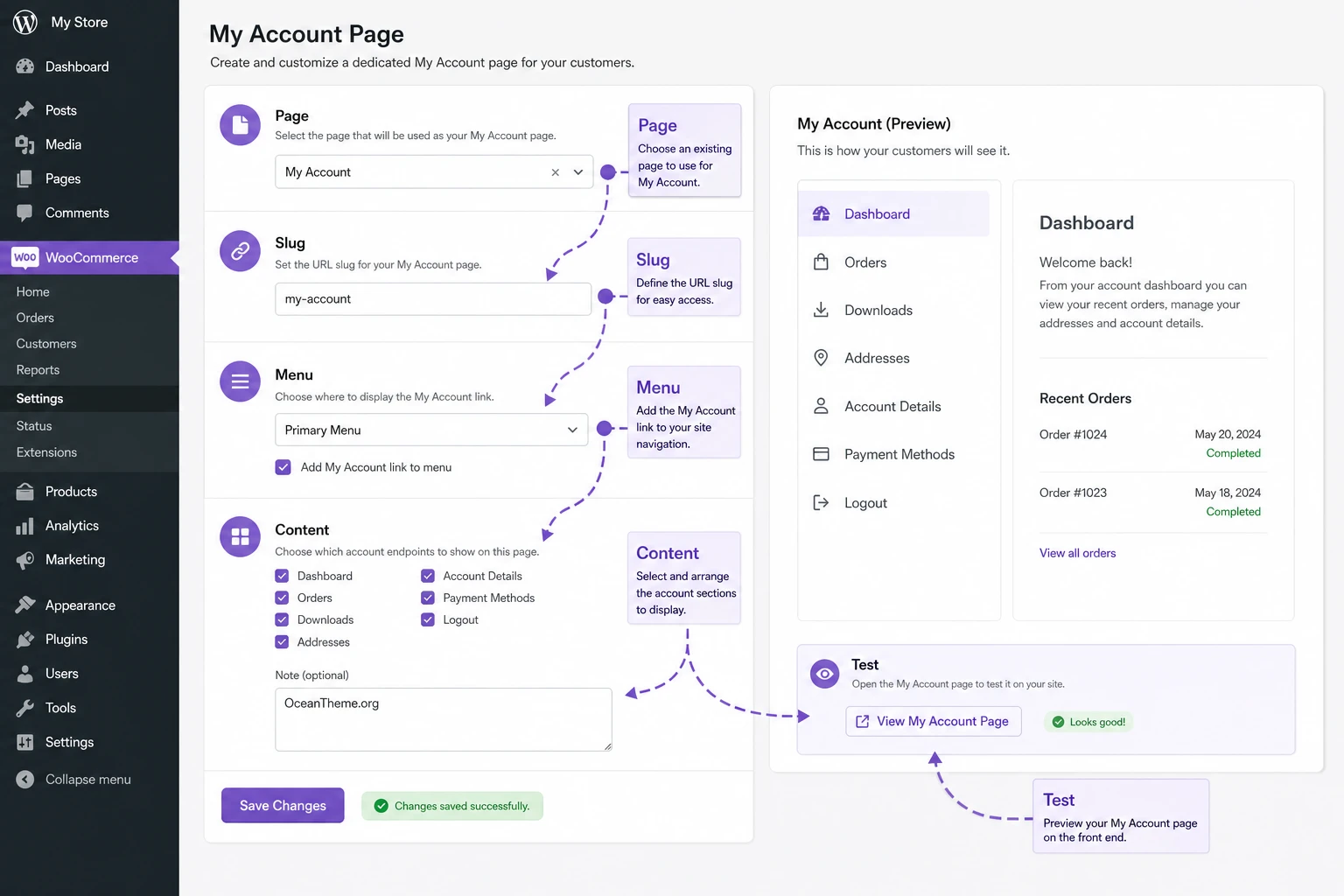Click View My Account Page button
Image resolution: width=1344 pixels, height=896 pixels.
point(934,721)
